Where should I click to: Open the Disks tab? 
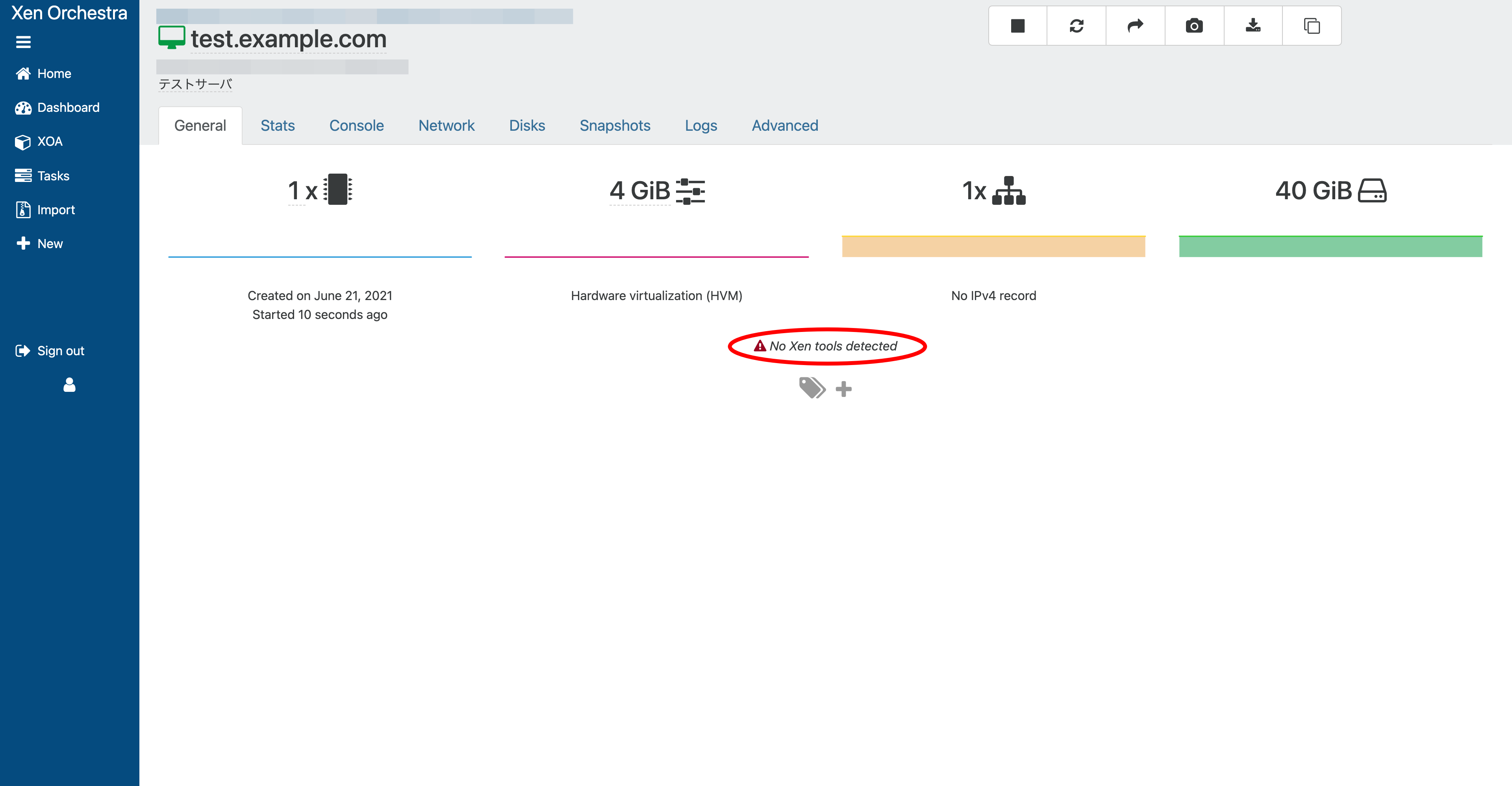[527, 126]
